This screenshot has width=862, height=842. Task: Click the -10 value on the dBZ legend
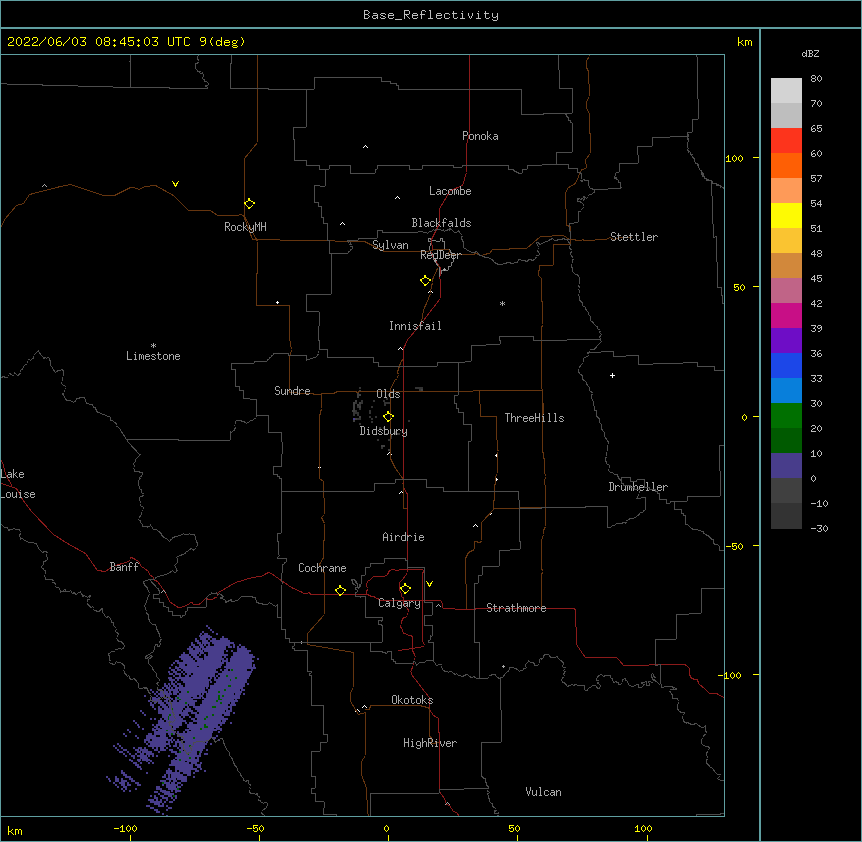(x=819, y=503)
